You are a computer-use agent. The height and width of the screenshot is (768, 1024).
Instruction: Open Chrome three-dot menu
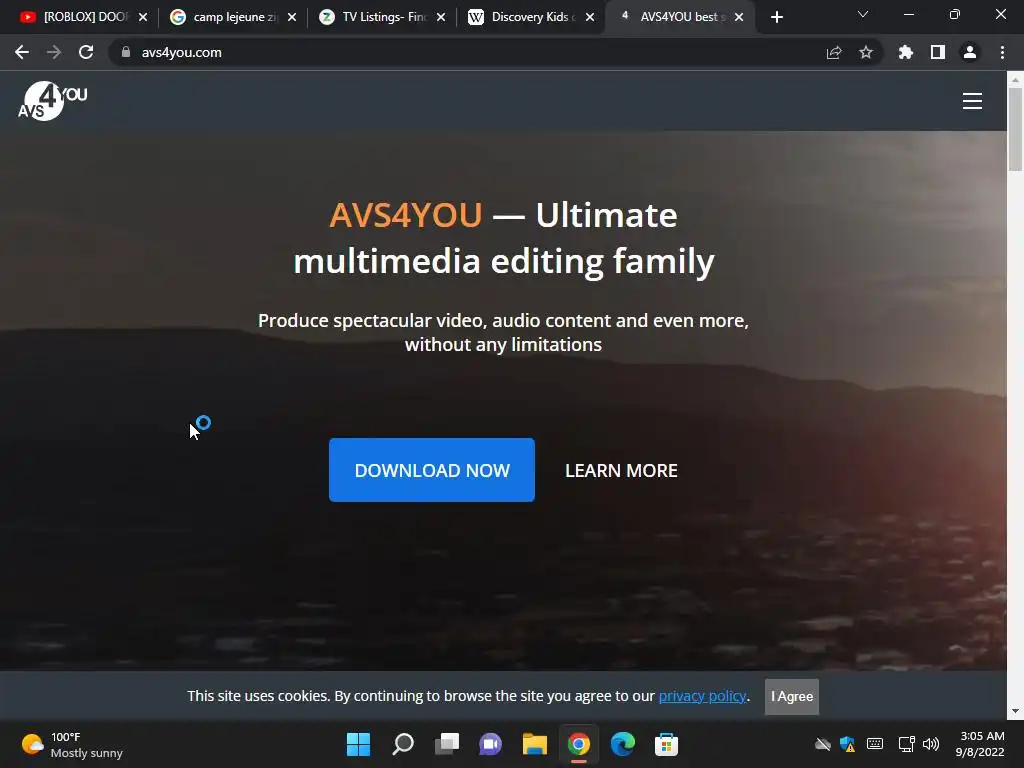[1002, 52]
